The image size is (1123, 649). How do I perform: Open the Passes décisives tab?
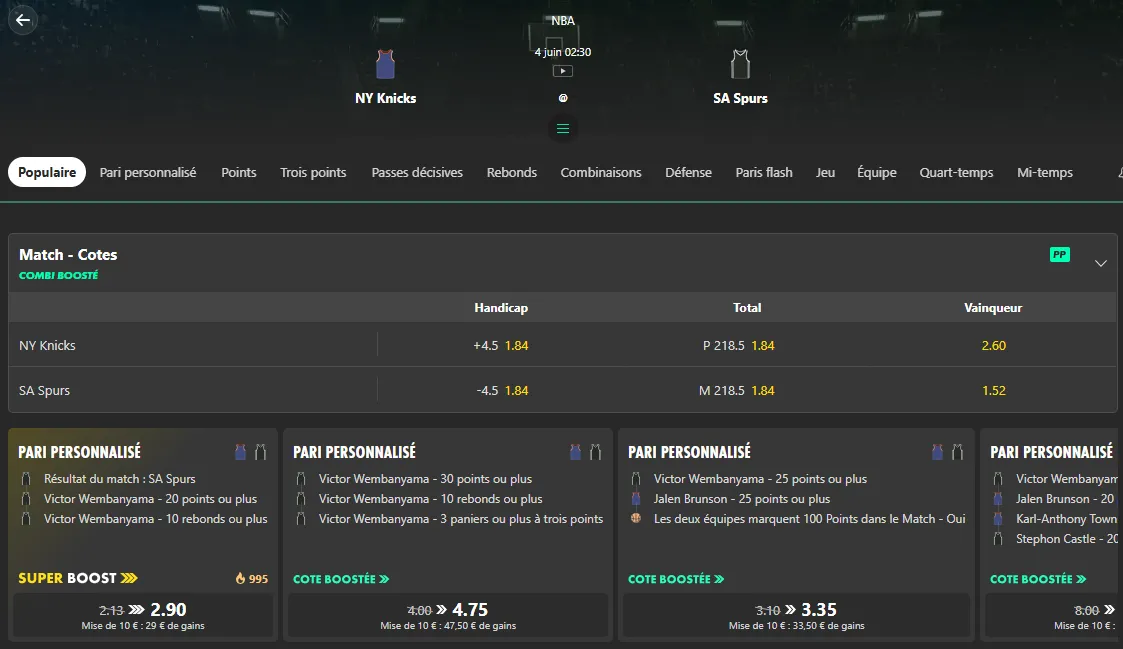[x=417, y=173]
